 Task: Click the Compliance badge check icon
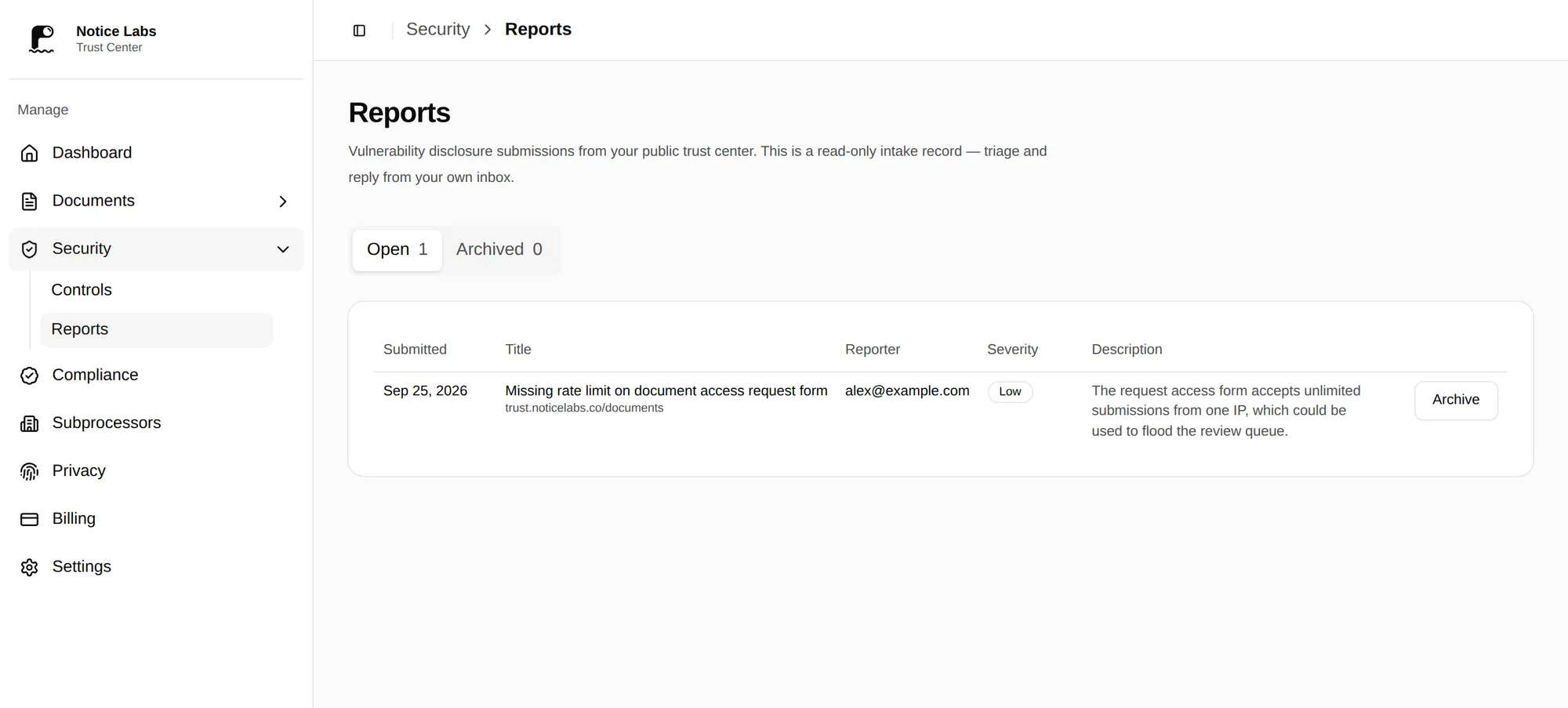(29, 376)
